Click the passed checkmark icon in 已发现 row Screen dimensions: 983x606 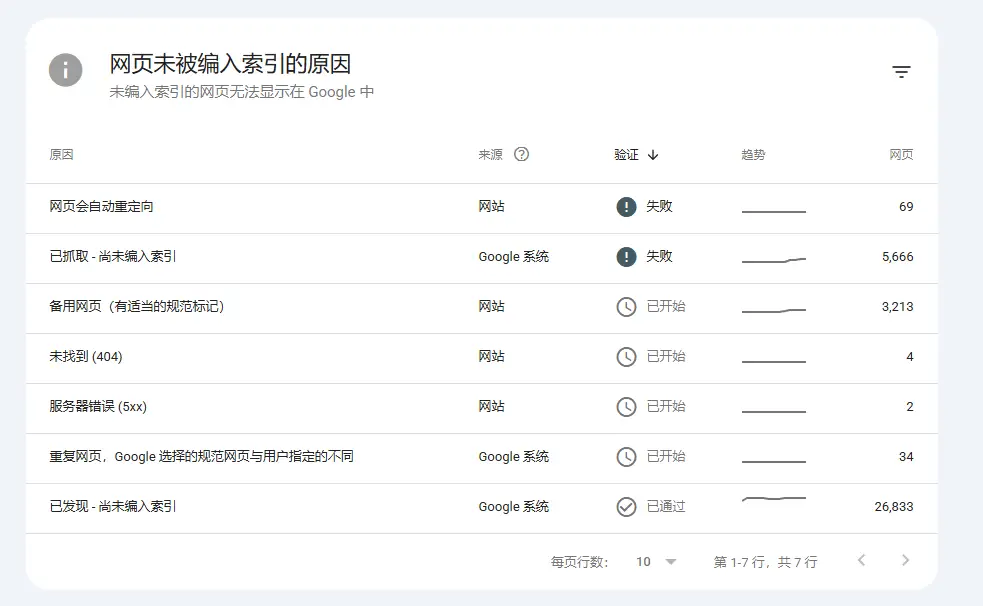pyautogui.click(x=626, y=506)
